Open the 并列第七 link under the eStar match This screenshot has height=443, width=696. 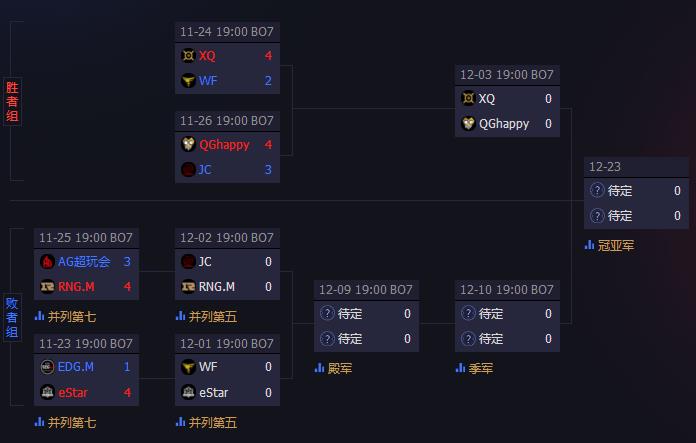72,422
